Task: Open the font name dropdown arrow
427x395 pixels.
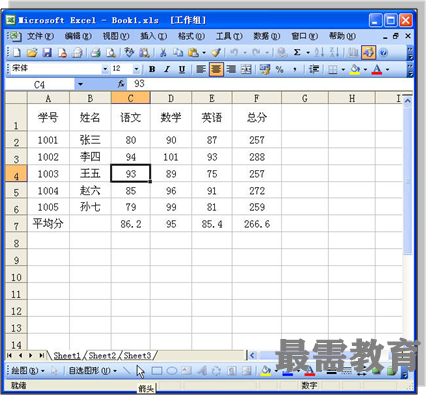Action: tap(105, 69)
